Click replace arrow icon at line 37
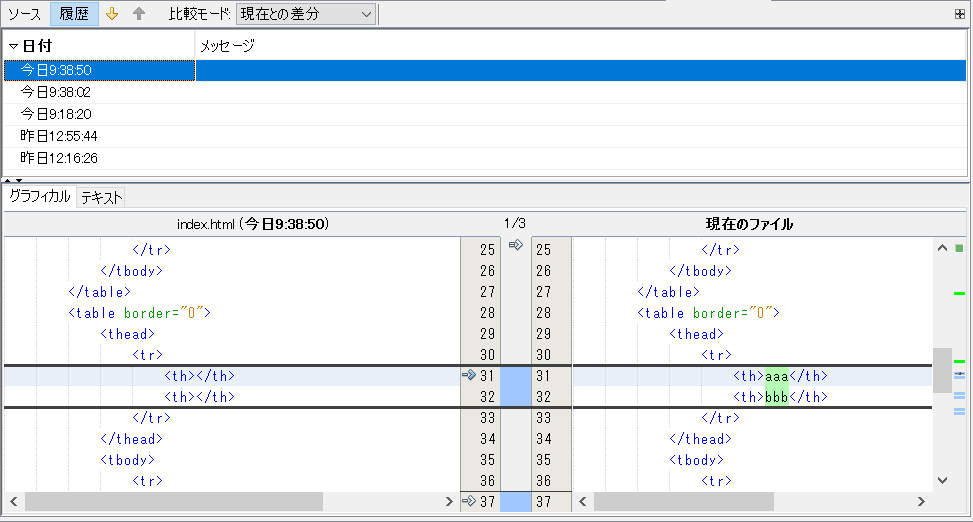Image resolution: width=973 pixels, height=522 pixels. click(x=469, y=501)
